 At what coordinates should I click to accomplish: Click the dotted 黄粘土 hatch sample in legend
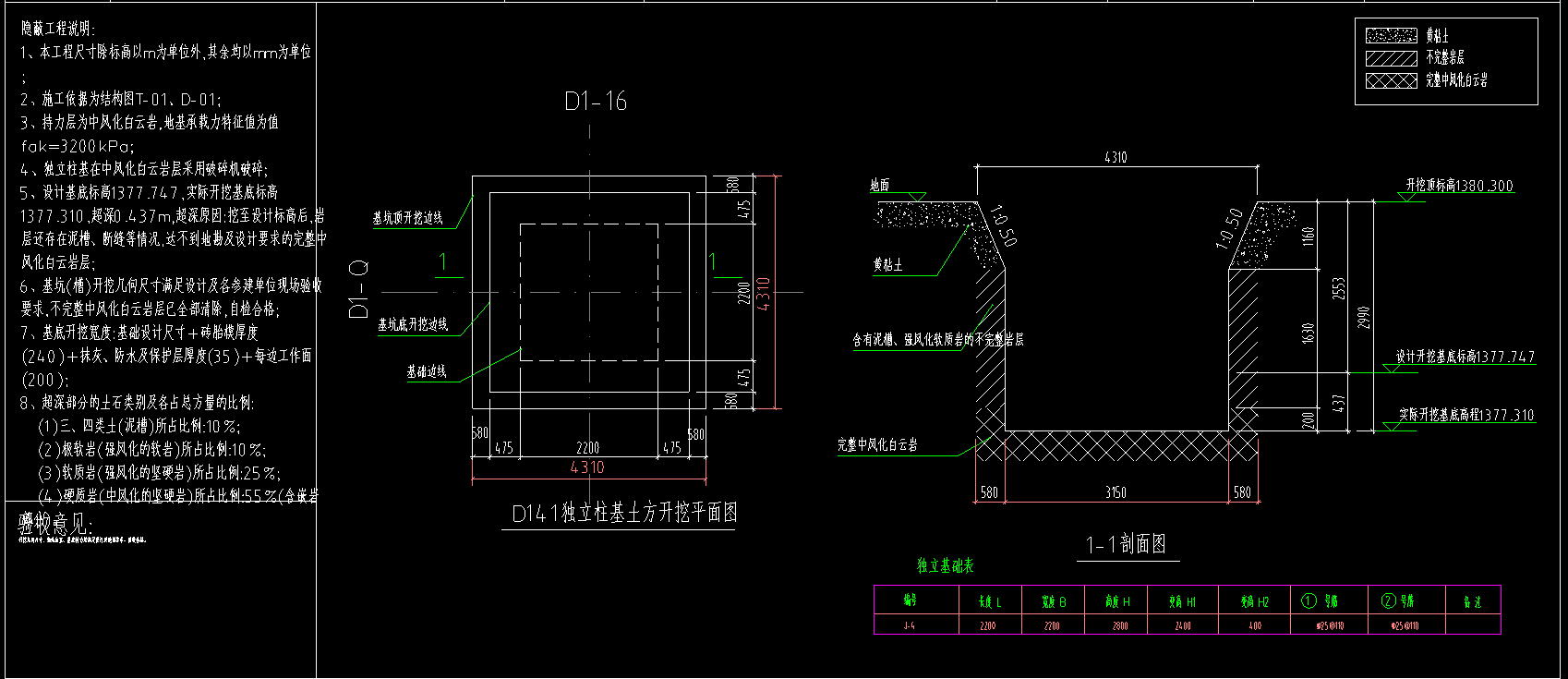[1391, 35]
